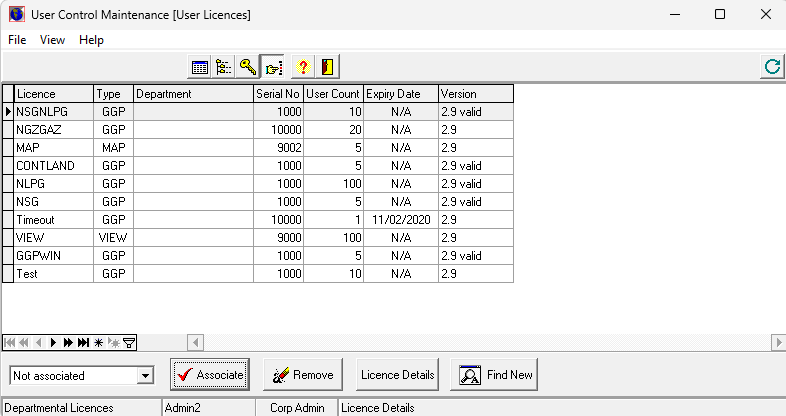Select the Timeout licence cell
786x416 pixels.
[54, 220]
